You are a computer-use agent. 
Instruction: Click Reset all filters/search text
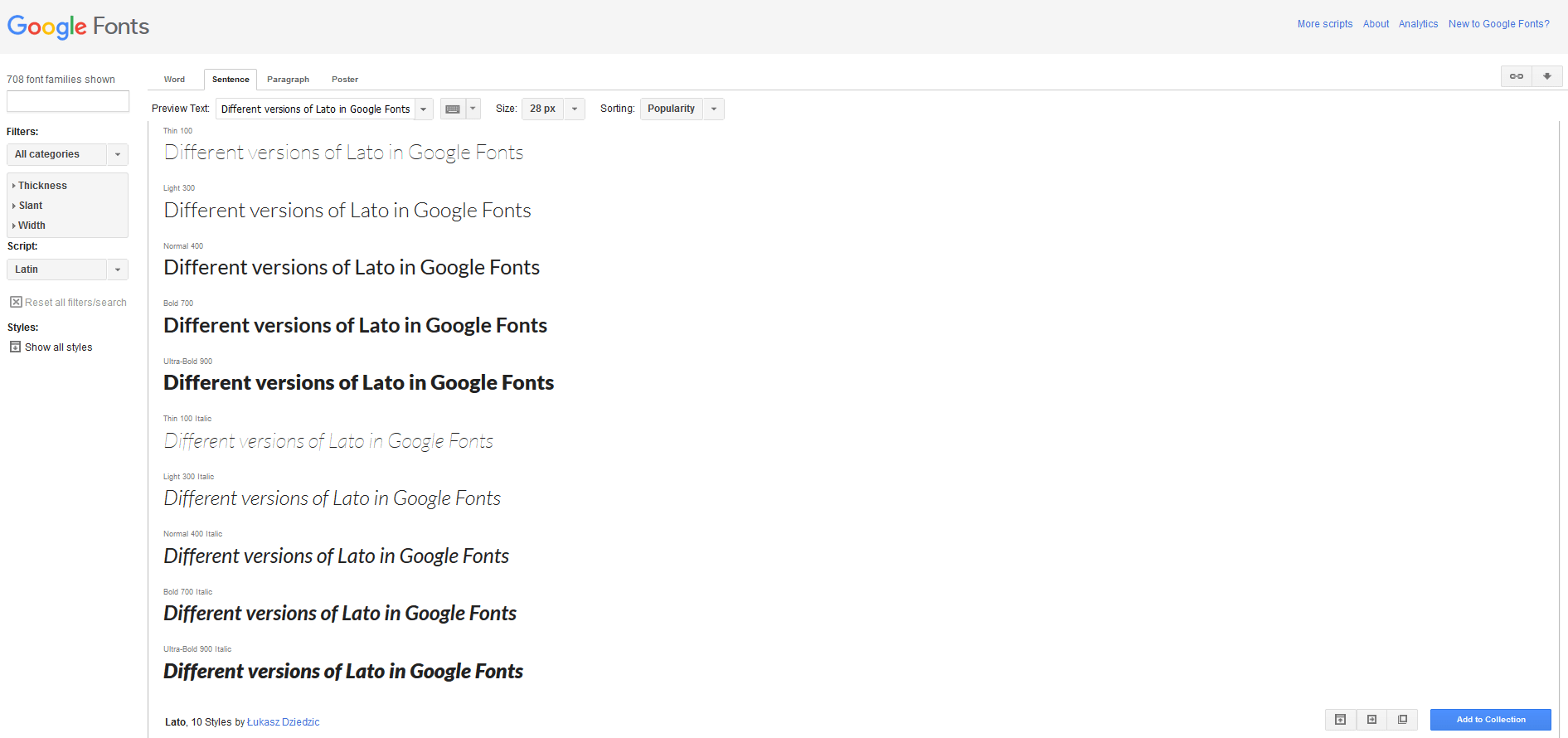[75, 303]
